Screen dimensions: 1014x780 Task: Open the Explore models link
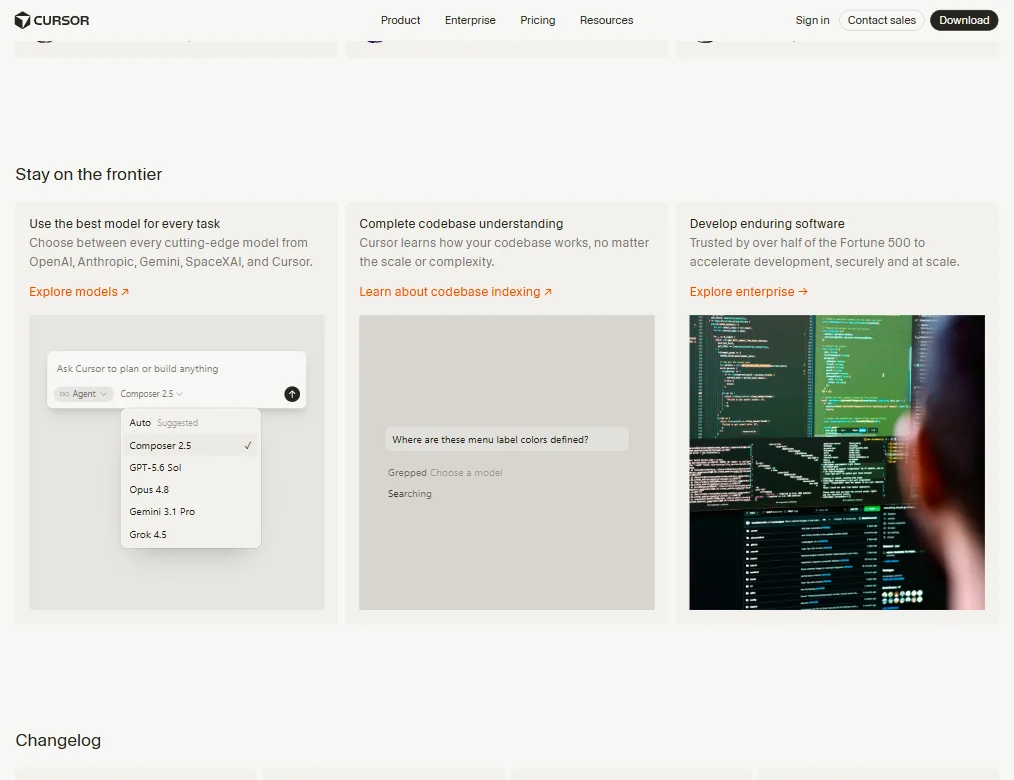[x=79, y=292]
